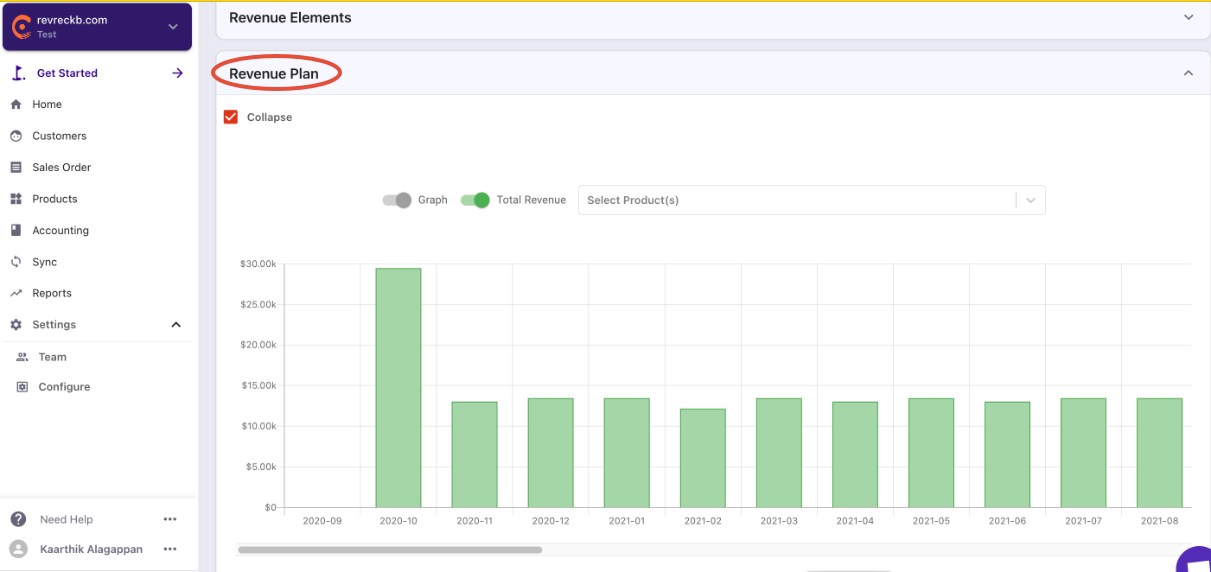
Task: Open the Reports page
Action: pyautogui.click(x=52, y=293)
